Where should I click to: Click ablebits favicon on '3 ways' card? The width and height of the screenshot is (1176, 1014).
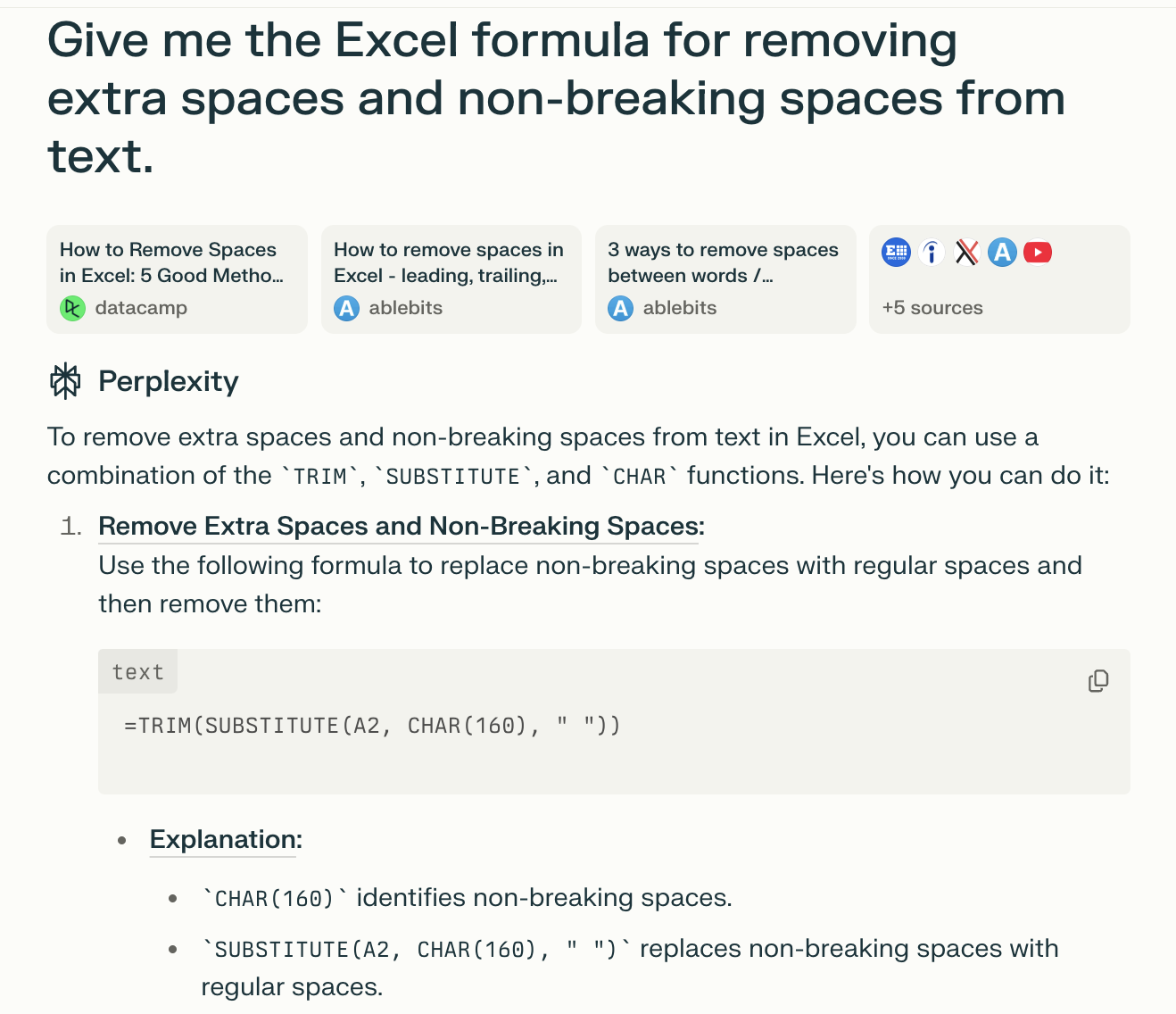tap(620, 308)
